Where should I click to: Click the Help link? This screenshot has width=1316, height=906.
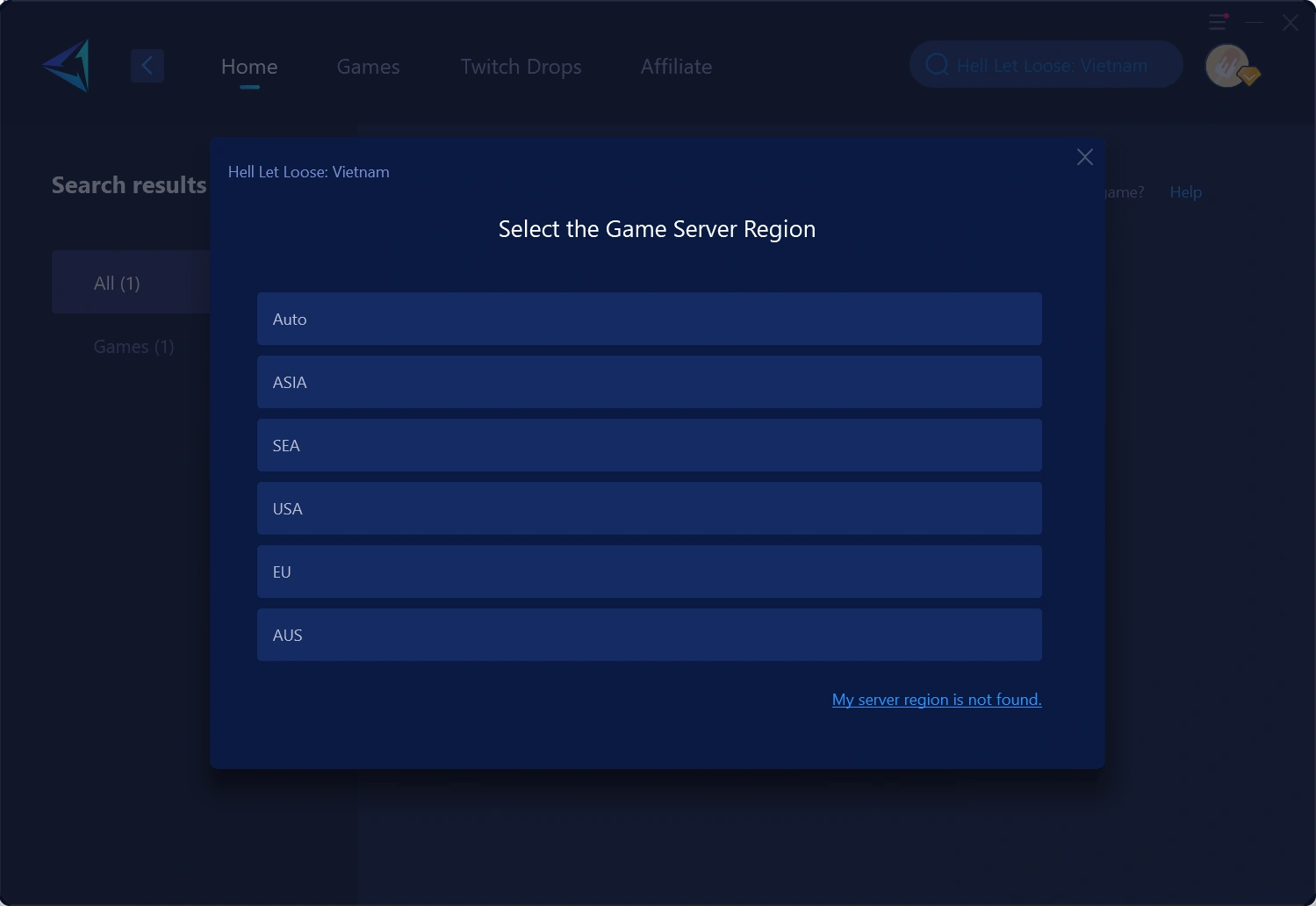[x=1185, y=192]
